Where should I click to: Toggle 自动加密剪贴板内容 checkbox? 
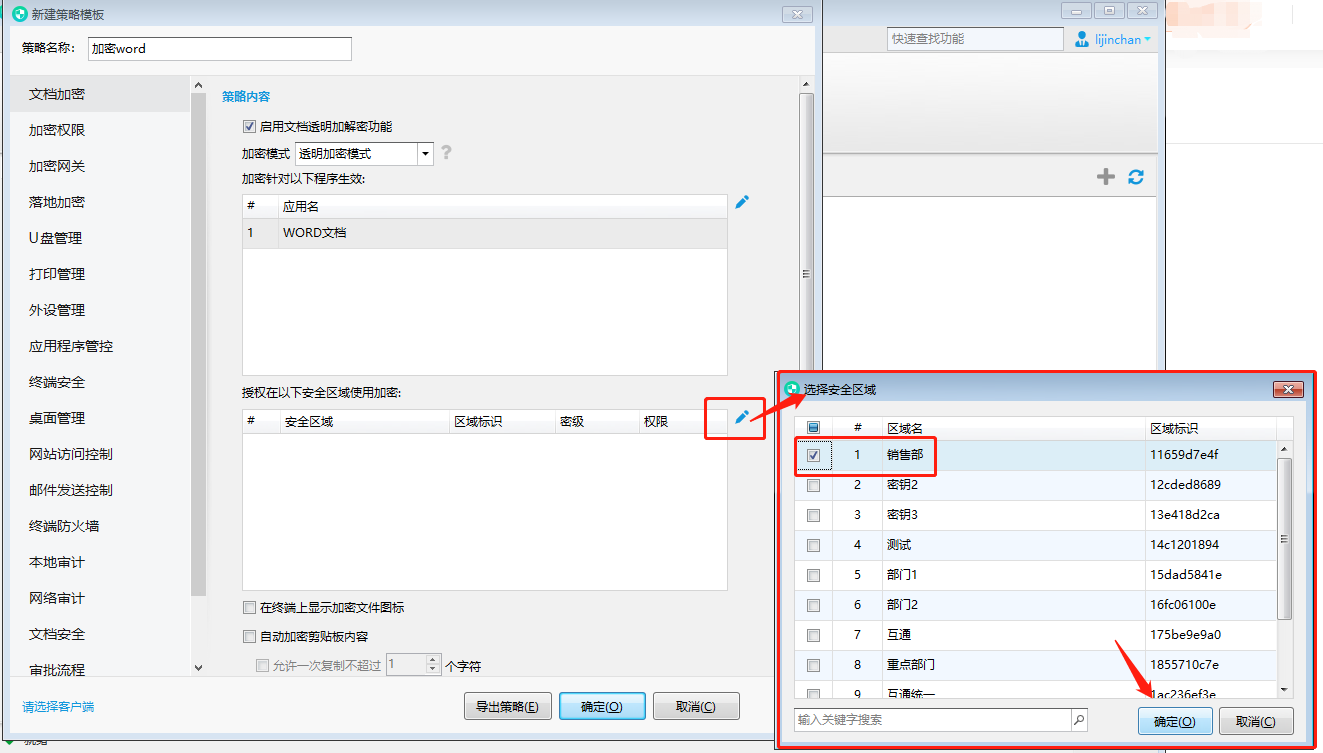pyautogui.click(x=249, y=637)
